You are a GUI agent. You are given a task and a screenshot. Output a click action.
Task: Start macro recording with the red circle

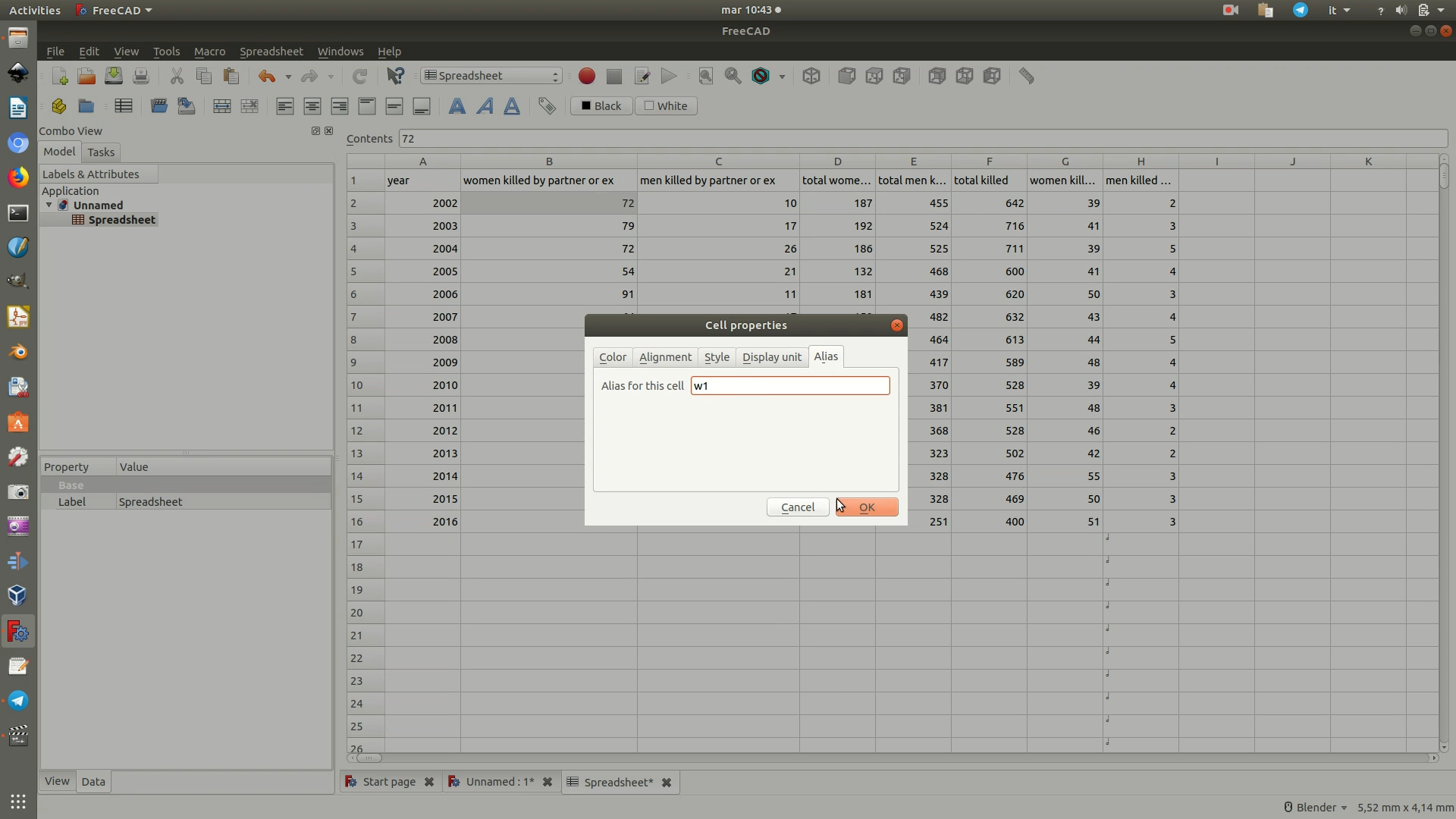pyautogui.click(x=586, y=76)
